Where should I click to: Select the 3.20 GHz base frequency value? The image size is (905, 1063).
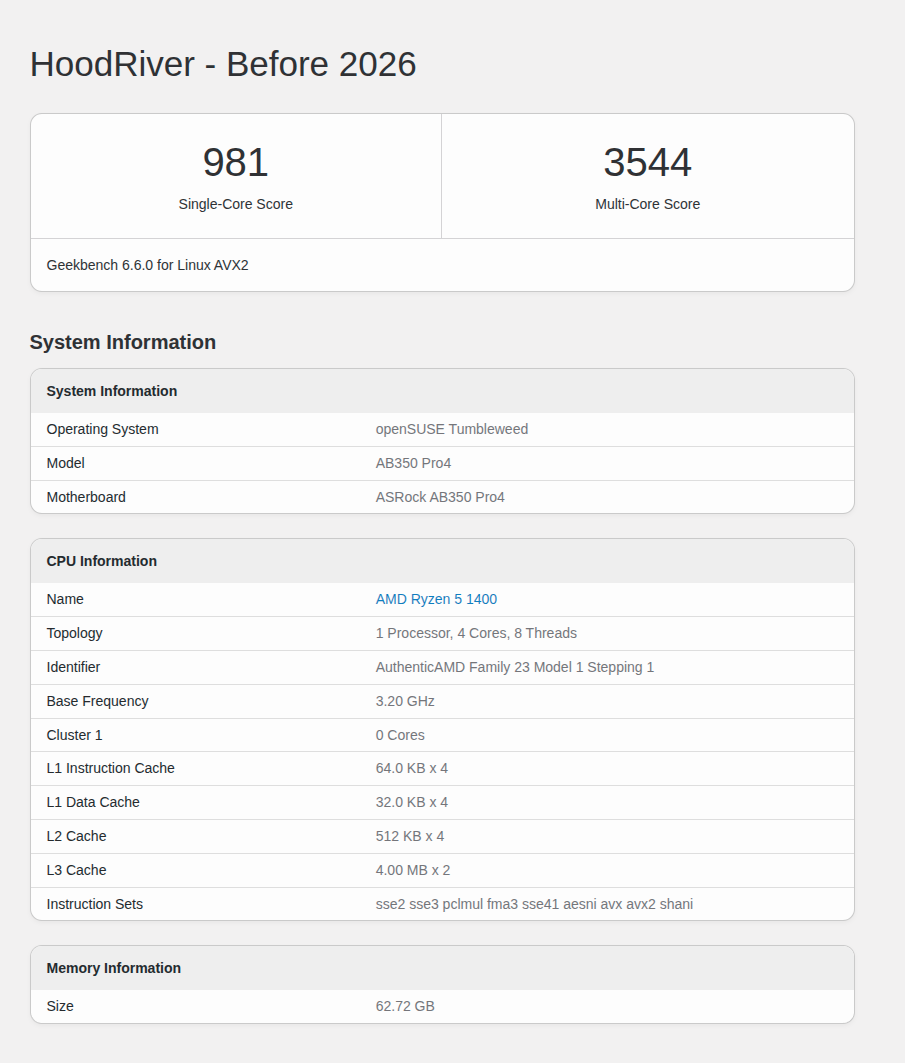(405, 701)
